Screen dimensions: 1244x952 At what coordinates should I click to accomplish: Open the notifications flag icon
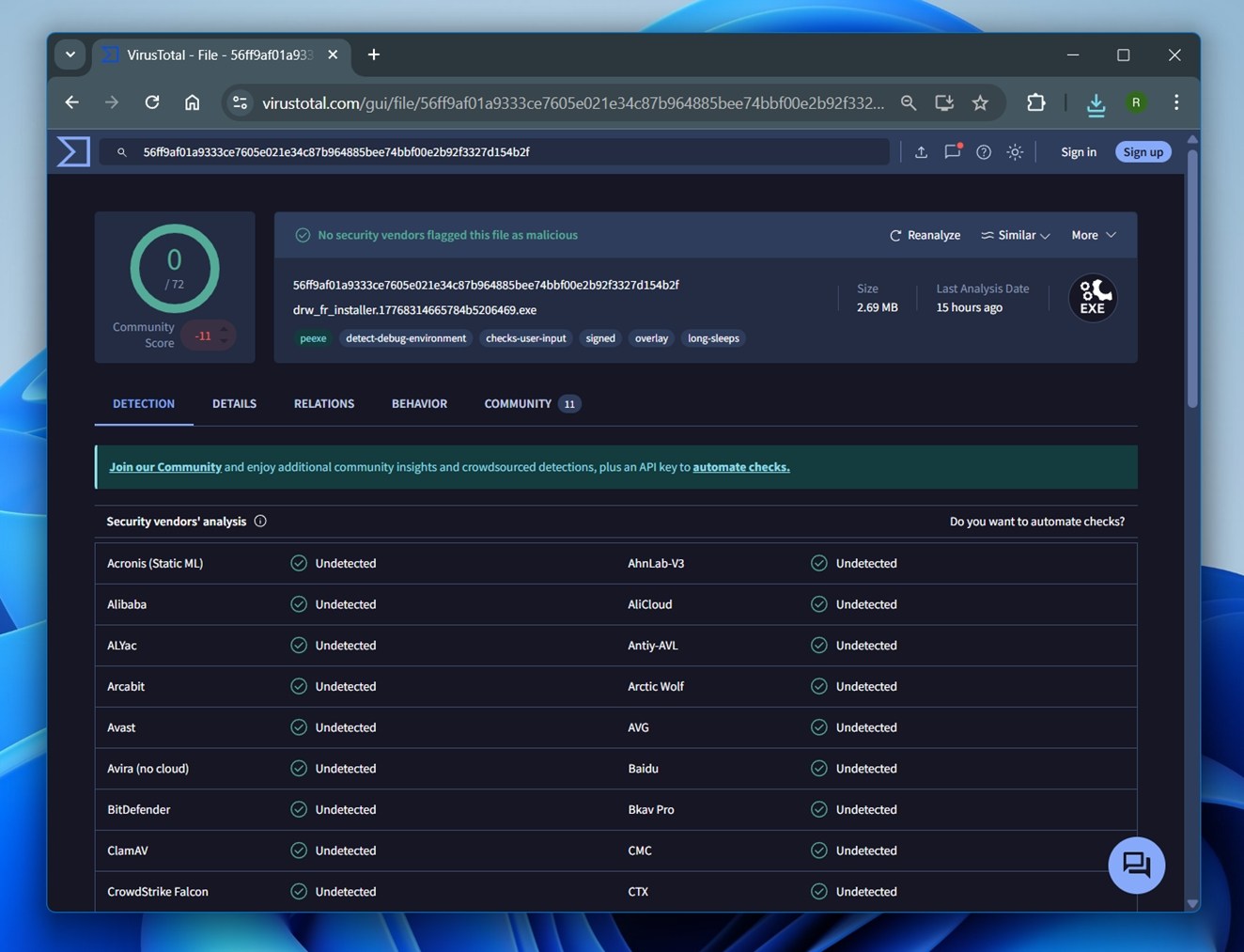click(x=953, y=151)
